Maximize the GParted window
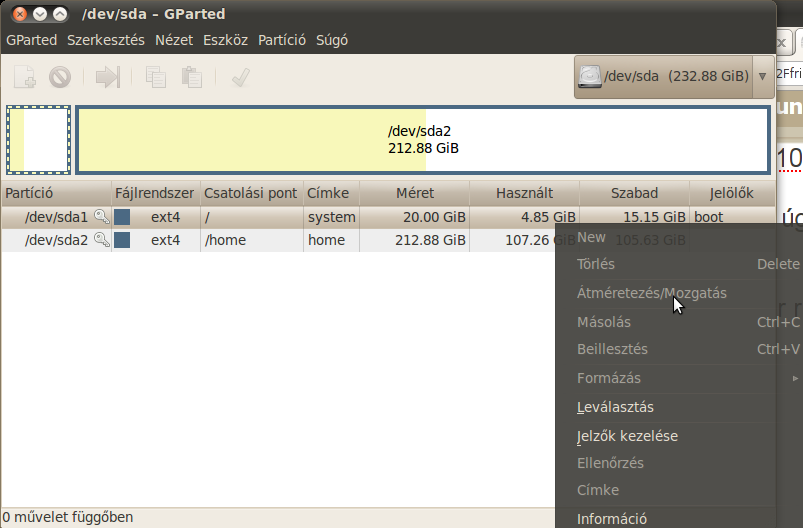 pyautogui.click(x=60, y=14)
